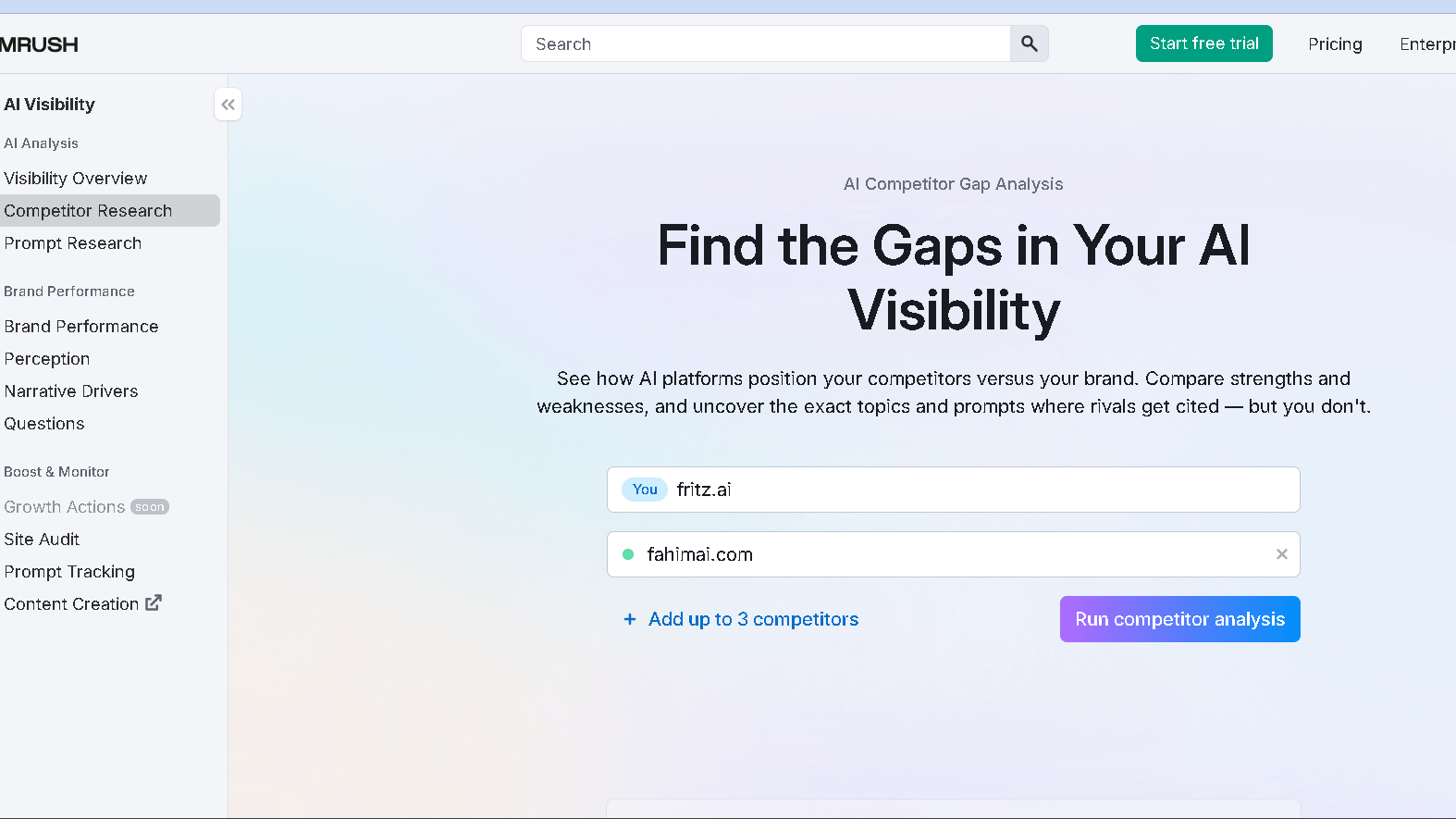Open Visibility Overview
This screenshot has width=1456, height=819.
[x=75, y=178]
